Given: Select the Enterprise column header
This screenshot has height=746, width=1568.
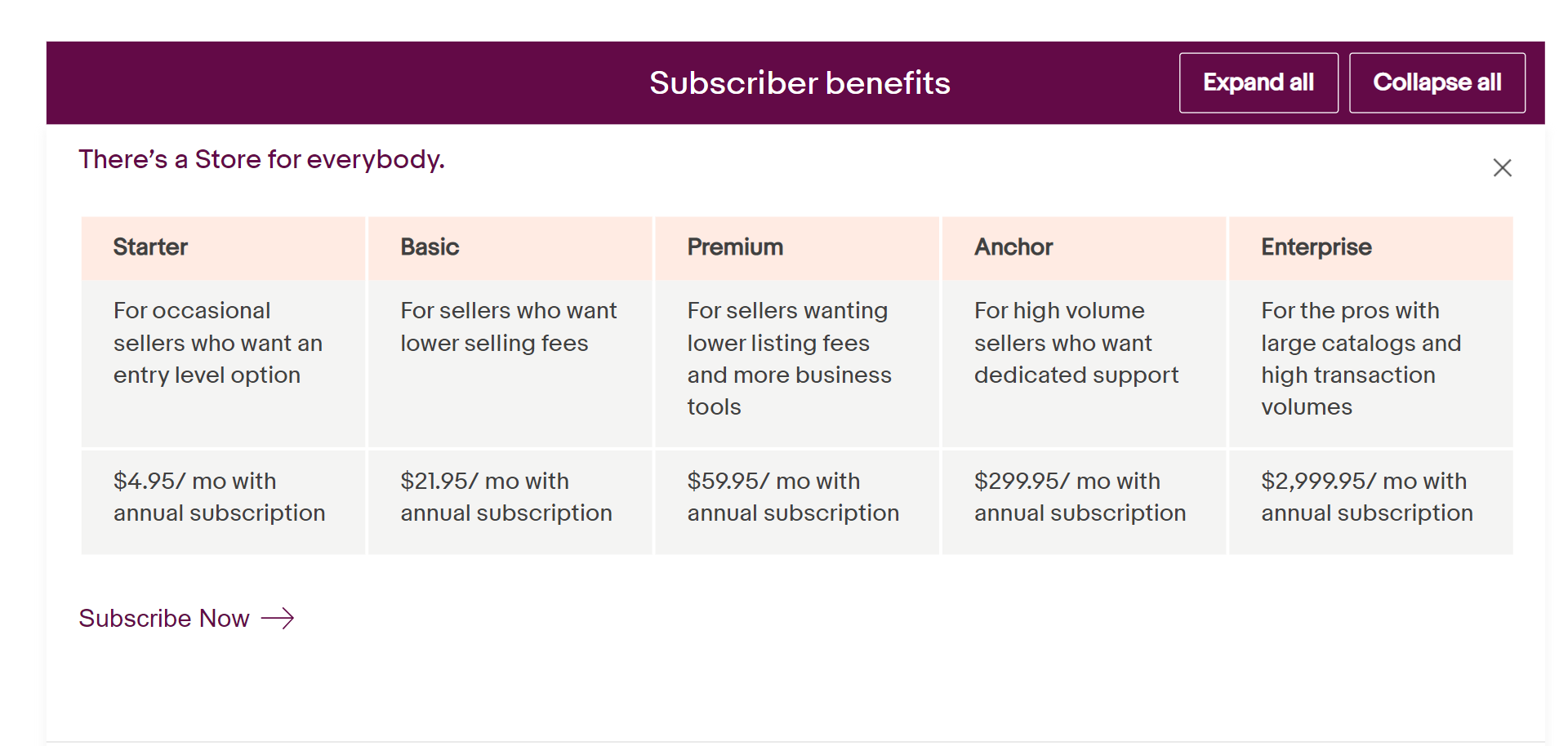Looking at the screenshot, I should click(1371, 247).
